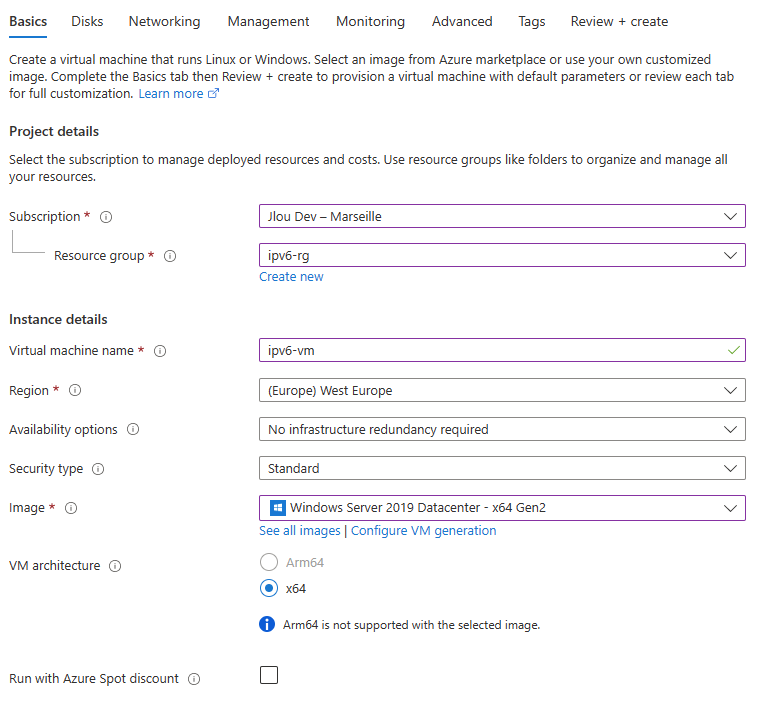Image resolution: width=767 pixels, height=701 pixels.
Task: Select the x64 architecture radio button
Action: pyautogui.click(x=269, y=588)
